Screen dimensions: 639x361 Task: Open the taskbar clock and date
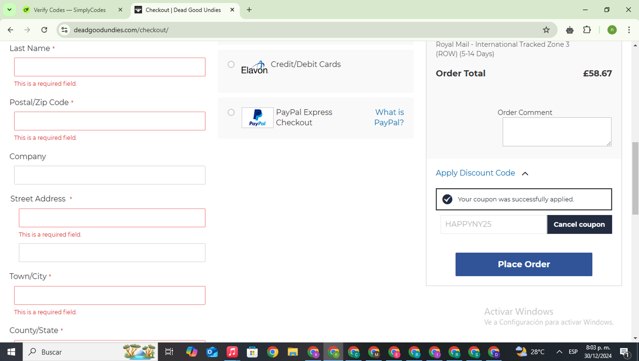pos(597,352)
